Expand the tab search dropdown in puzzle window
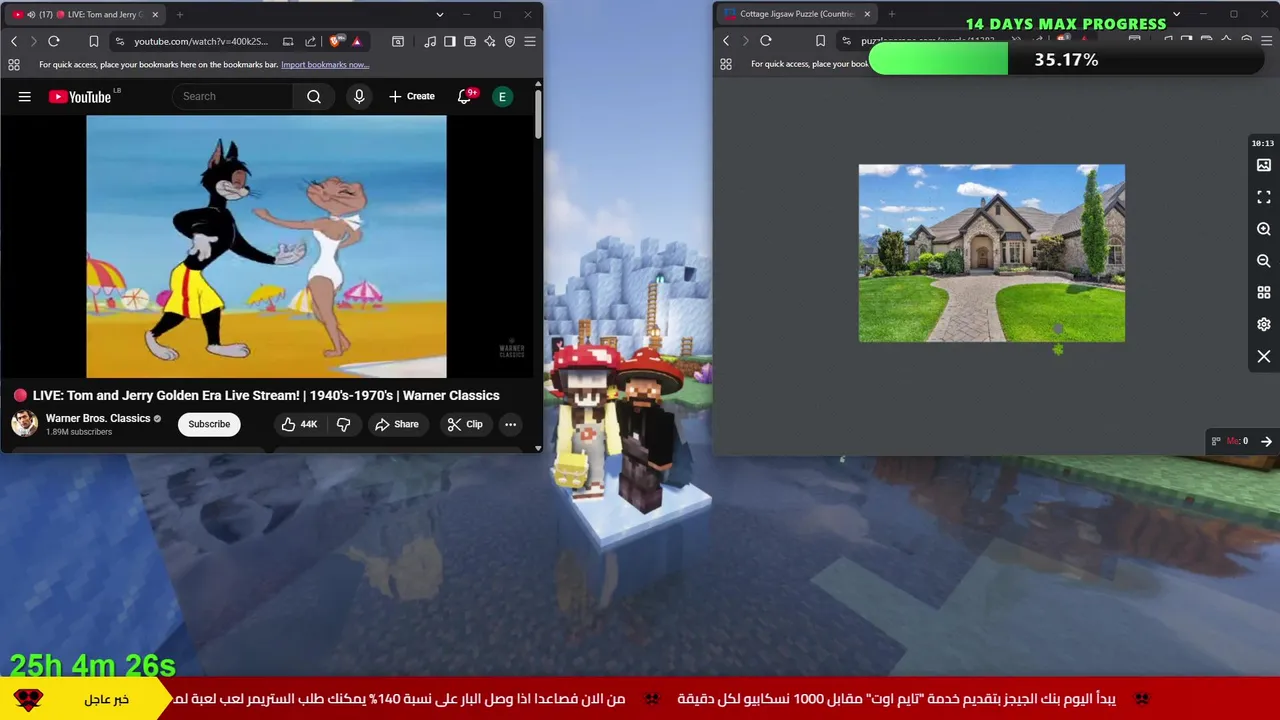Image resolution: width=1280 pixels, height=720 pixels. pyautogui.click(x=1176, y=15)
